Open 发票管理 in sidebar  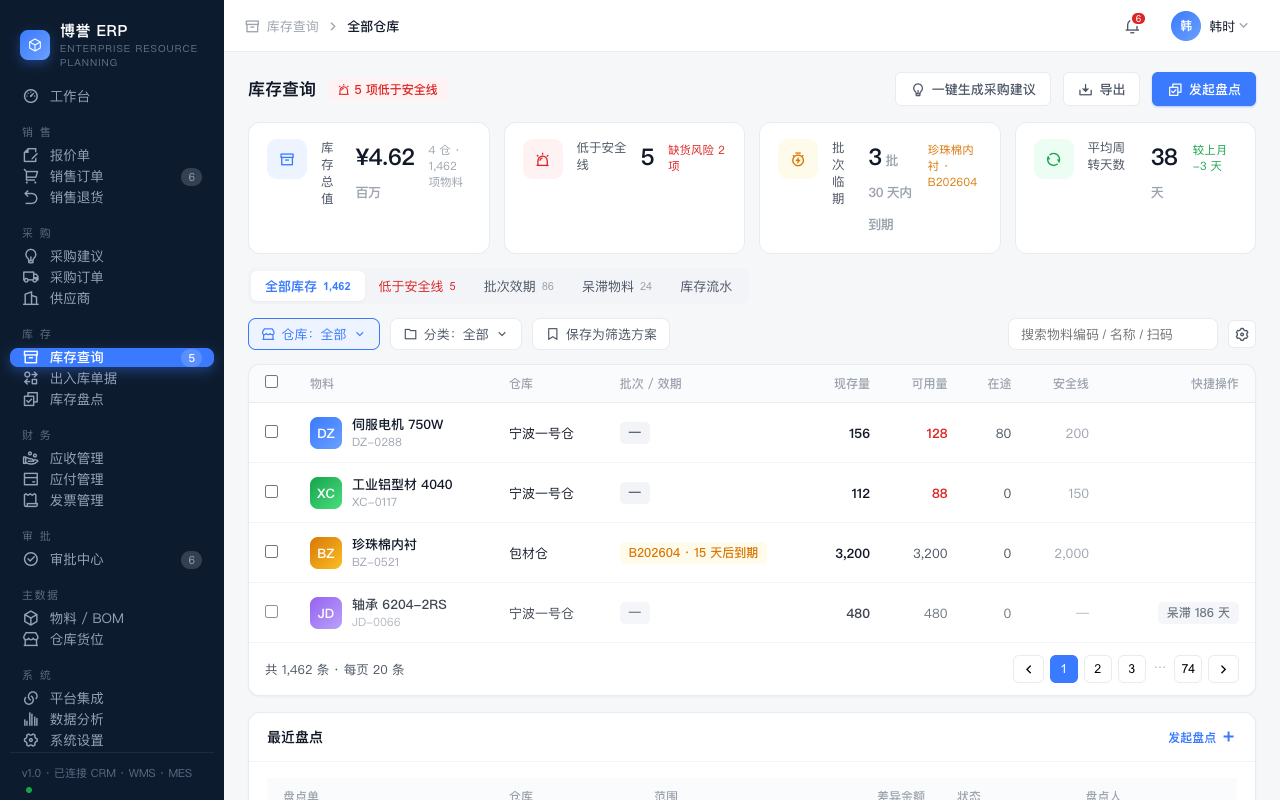(x=112, y=500)
